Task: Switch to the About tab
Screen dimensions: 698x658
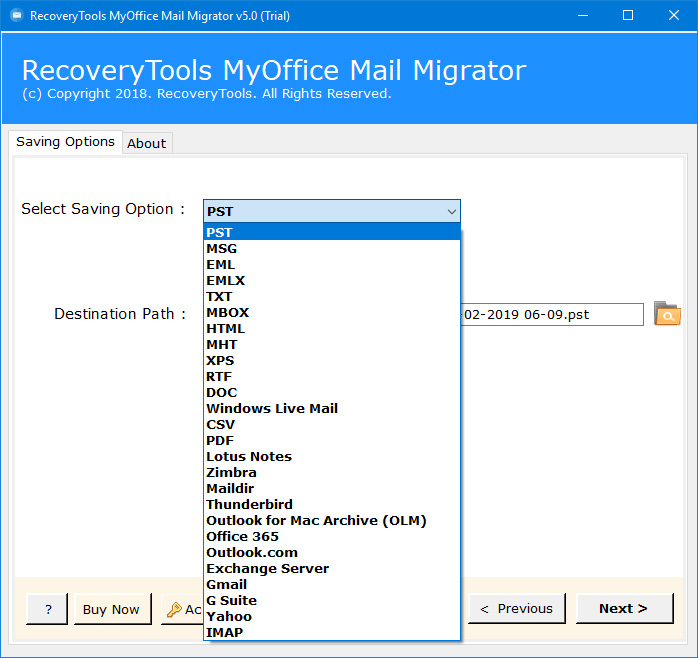Action: (147, 143)
